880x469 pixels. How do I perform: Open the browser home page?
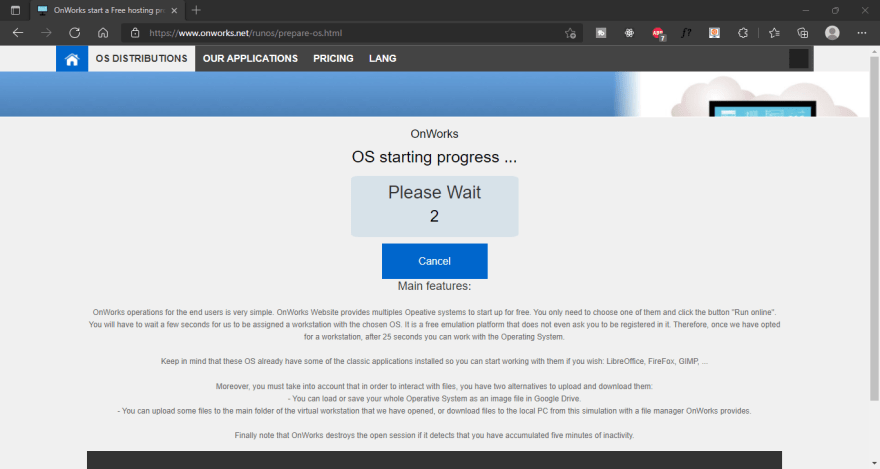[x=103, y=33]
